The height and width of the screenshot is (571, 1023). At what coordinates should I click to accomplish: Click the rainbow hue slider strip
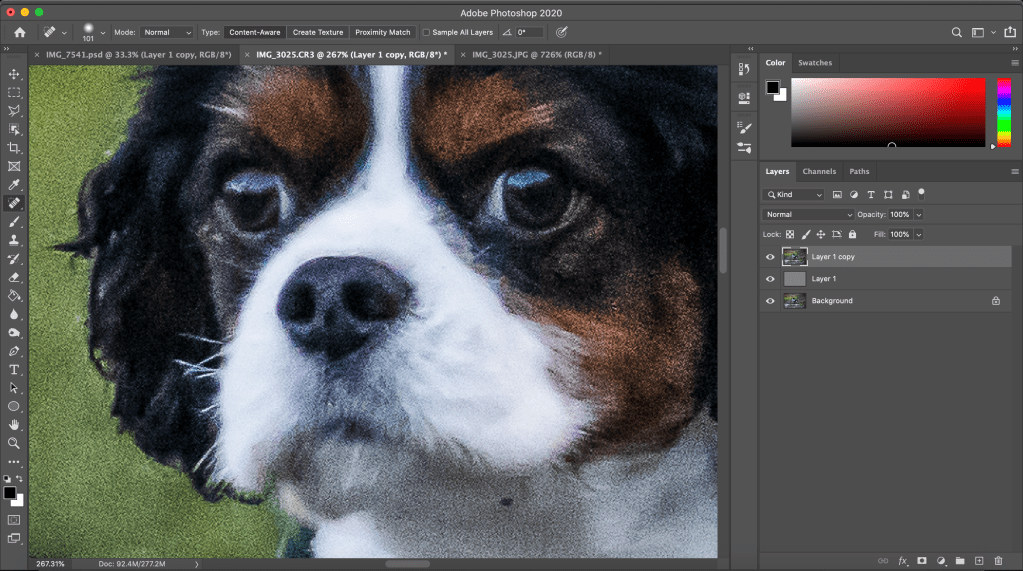(1004, 110)
